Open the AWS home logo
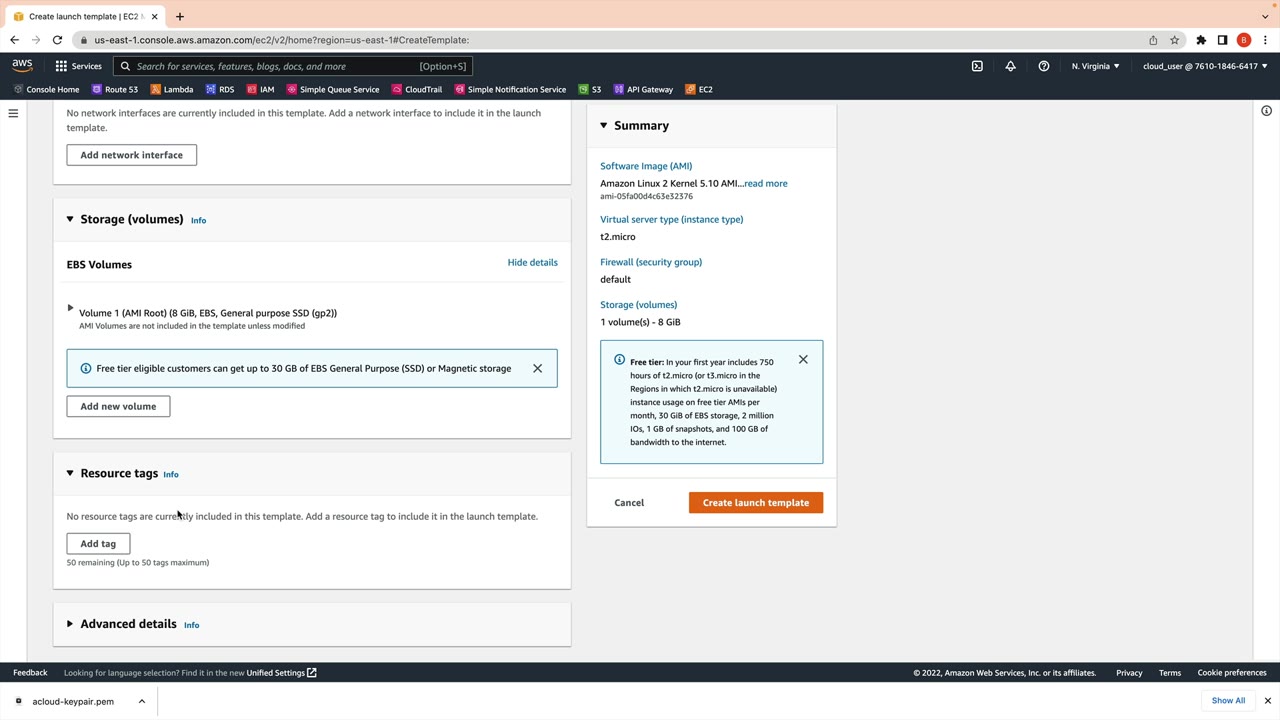1280x720 pixels. (22, 66)
